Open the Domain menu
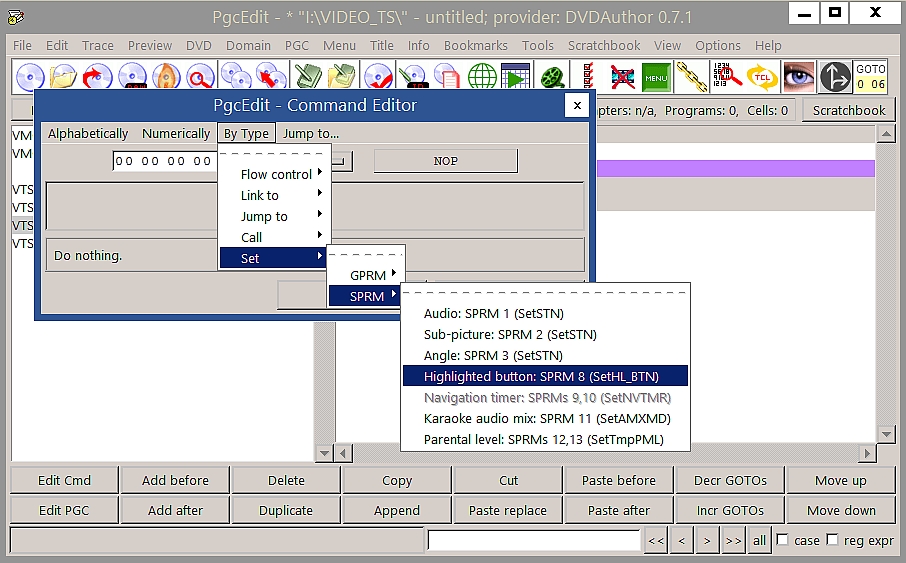The height and width of the screenshot is (563, 906). coord(248,45)
